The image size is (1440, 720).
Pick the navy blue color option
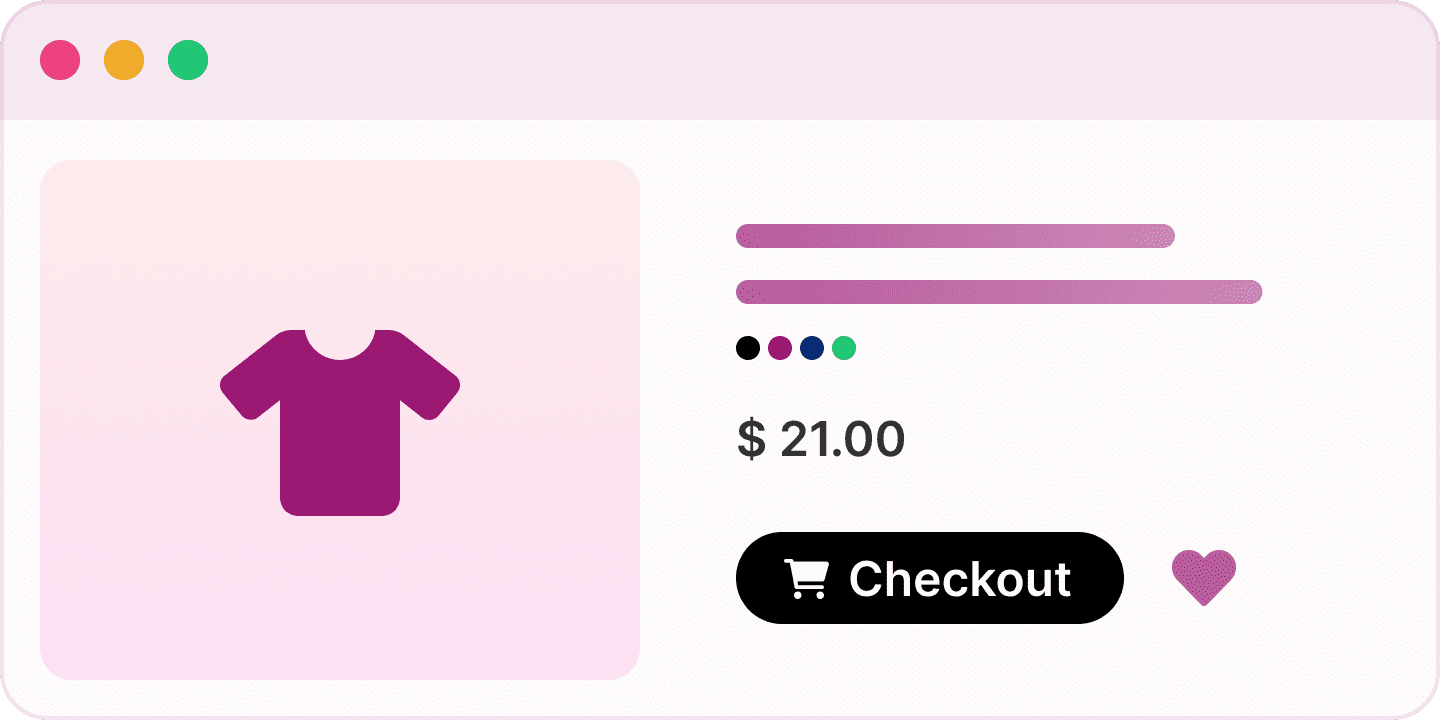[x=812, y=348]
